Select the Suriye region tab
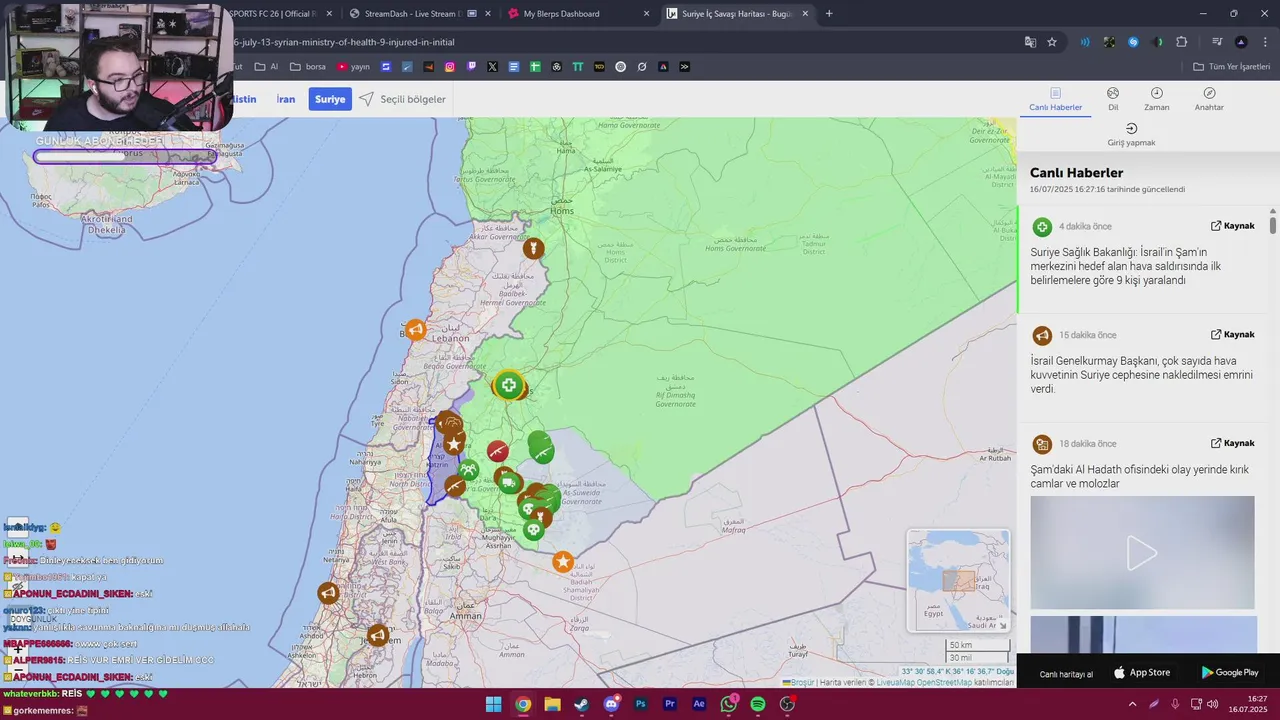The image size is (1280, 720). pos(330,99)
